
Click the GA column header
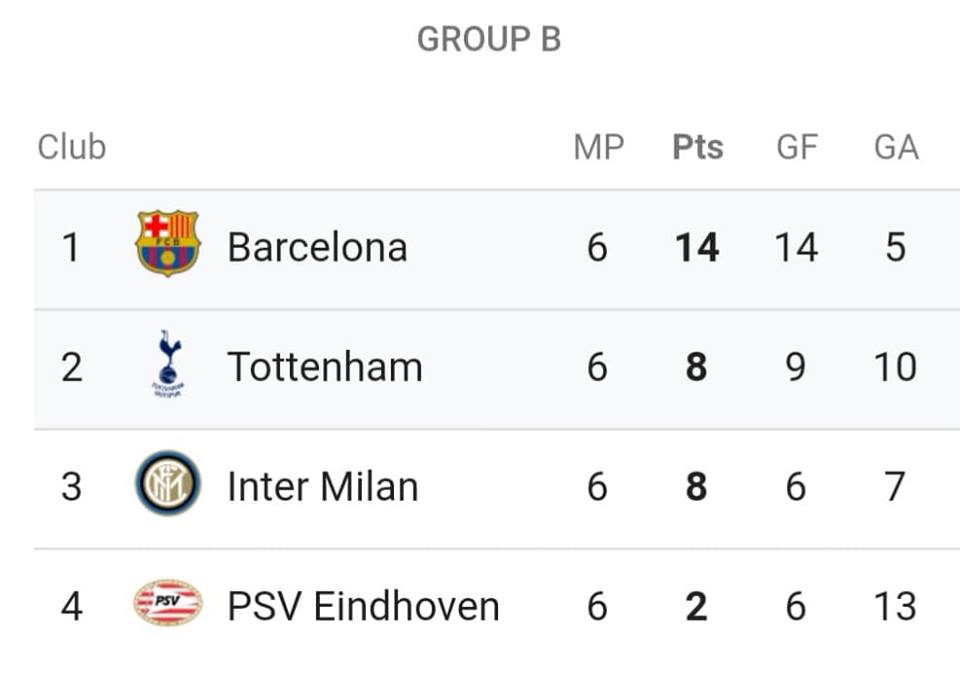click(896, 147)
